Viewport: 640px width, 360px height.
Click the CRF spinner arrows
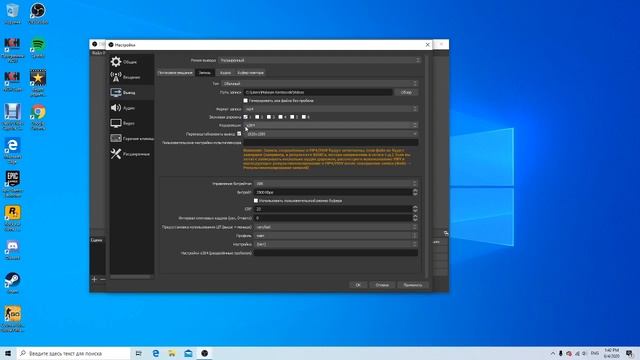tap(415, 209)
